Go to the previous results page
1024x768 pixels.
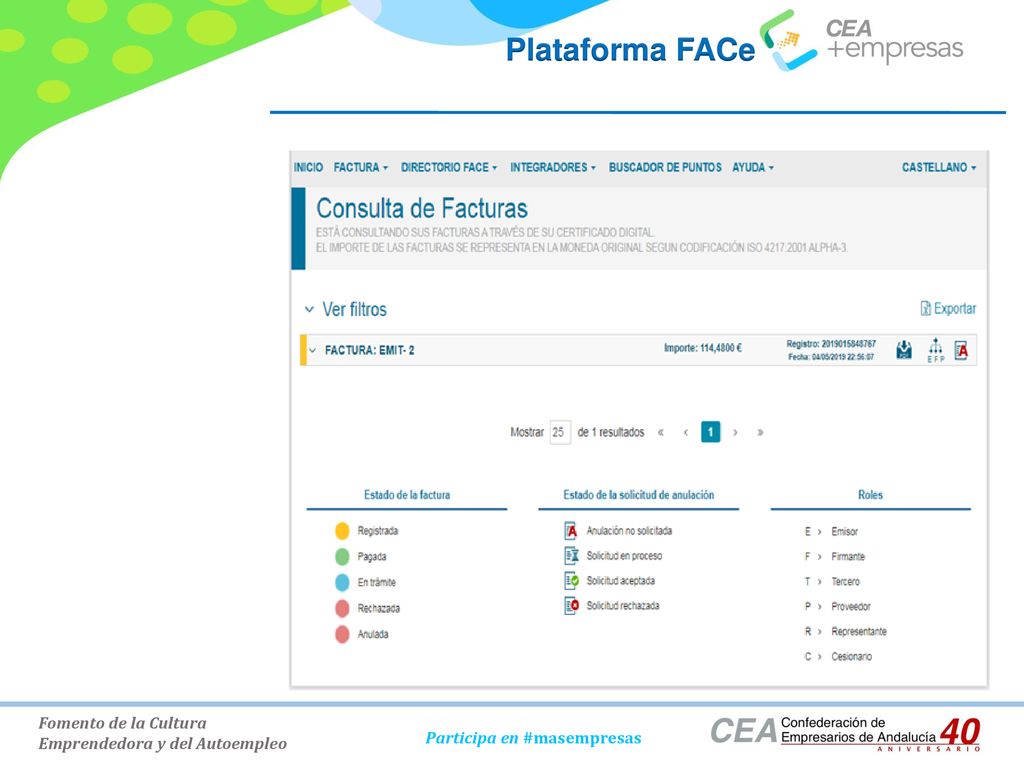tap(686, 432)
